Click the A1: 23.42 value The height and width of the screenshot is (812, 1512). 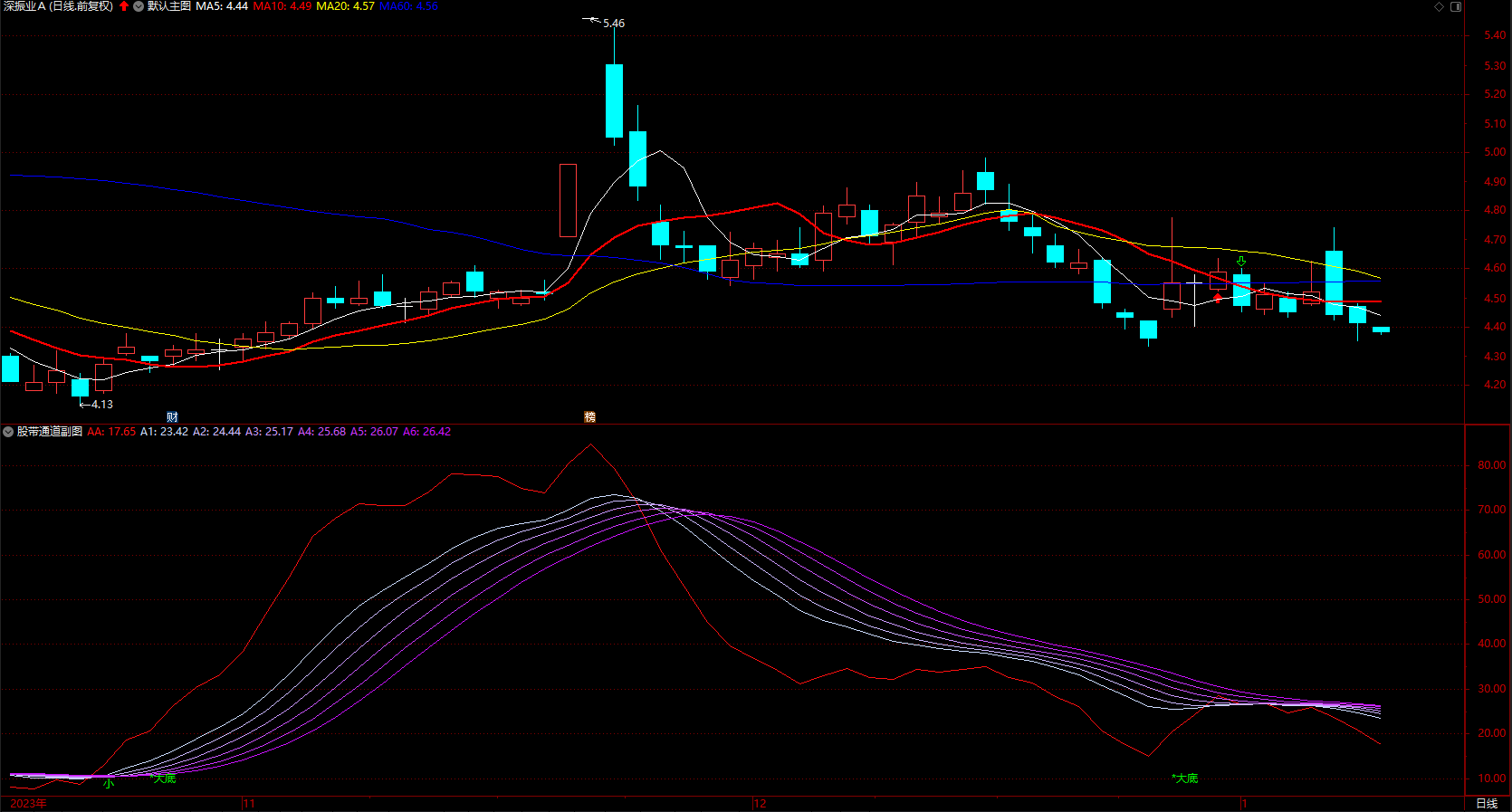pos(165,432)
